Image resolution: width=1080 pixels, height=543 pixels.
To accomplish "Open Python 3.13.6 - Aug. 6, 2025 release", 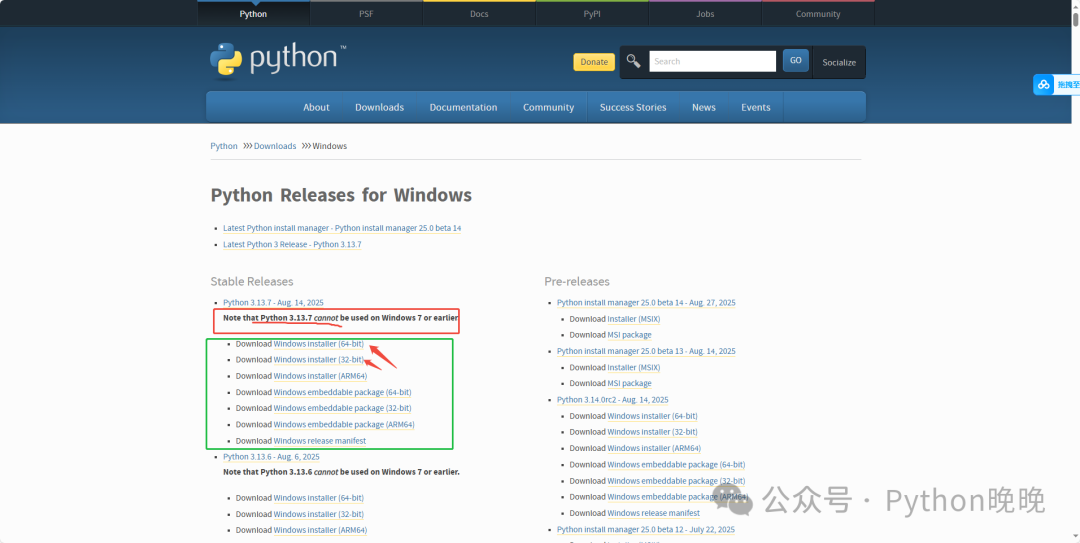I will pos(271,457).
